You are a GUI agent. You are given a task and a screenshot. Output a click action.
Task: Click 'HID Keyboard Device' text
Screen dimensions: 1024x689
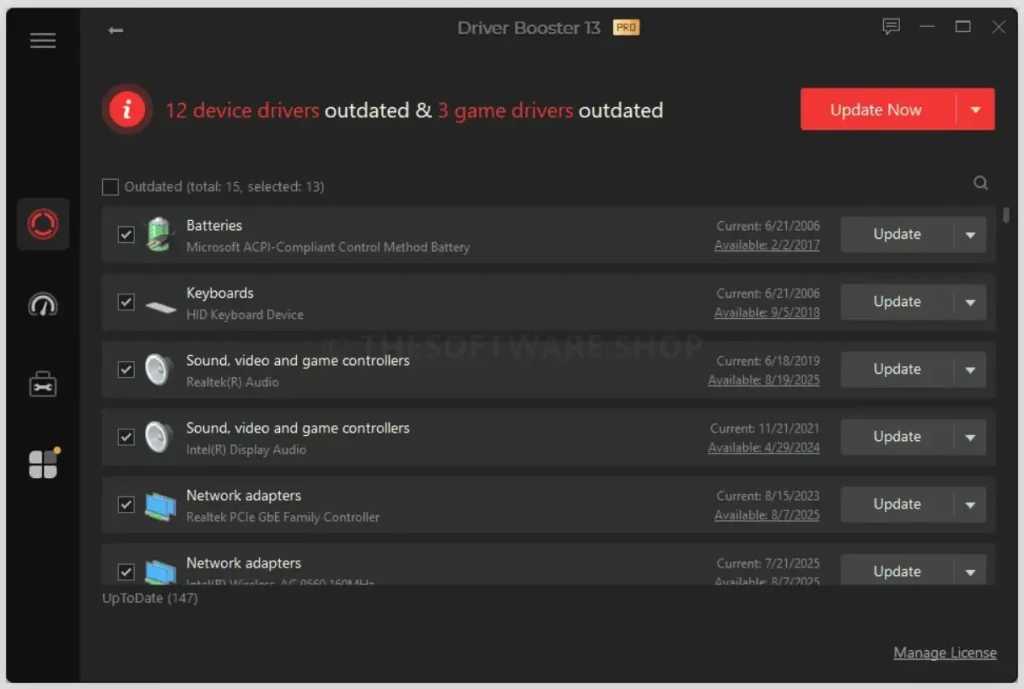click(245, 315)
